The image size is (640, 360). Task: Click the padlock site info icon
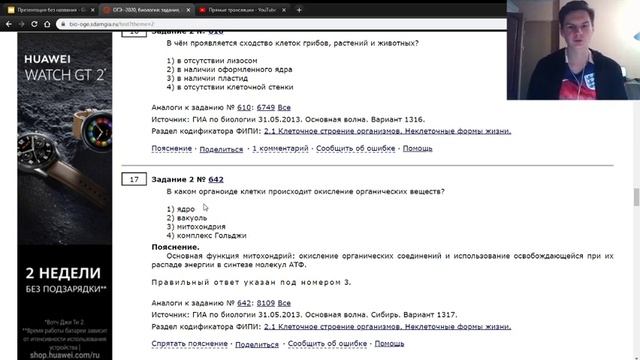pos(63,24)
